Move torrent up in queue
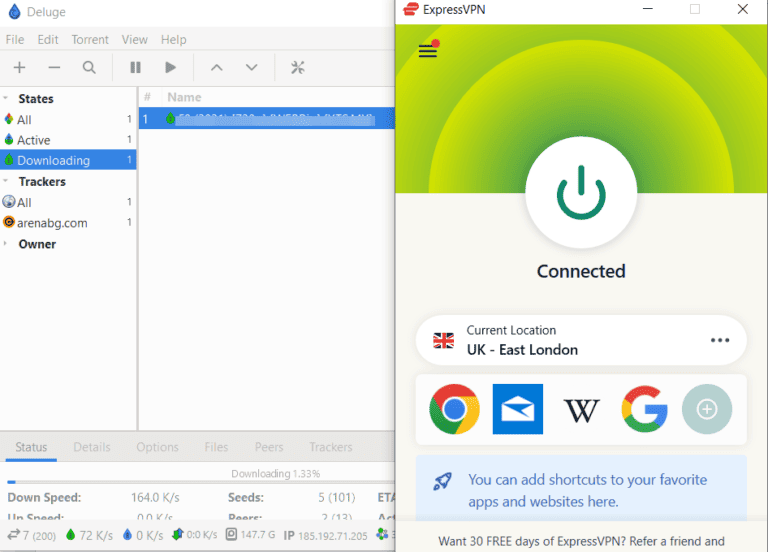 215,67
